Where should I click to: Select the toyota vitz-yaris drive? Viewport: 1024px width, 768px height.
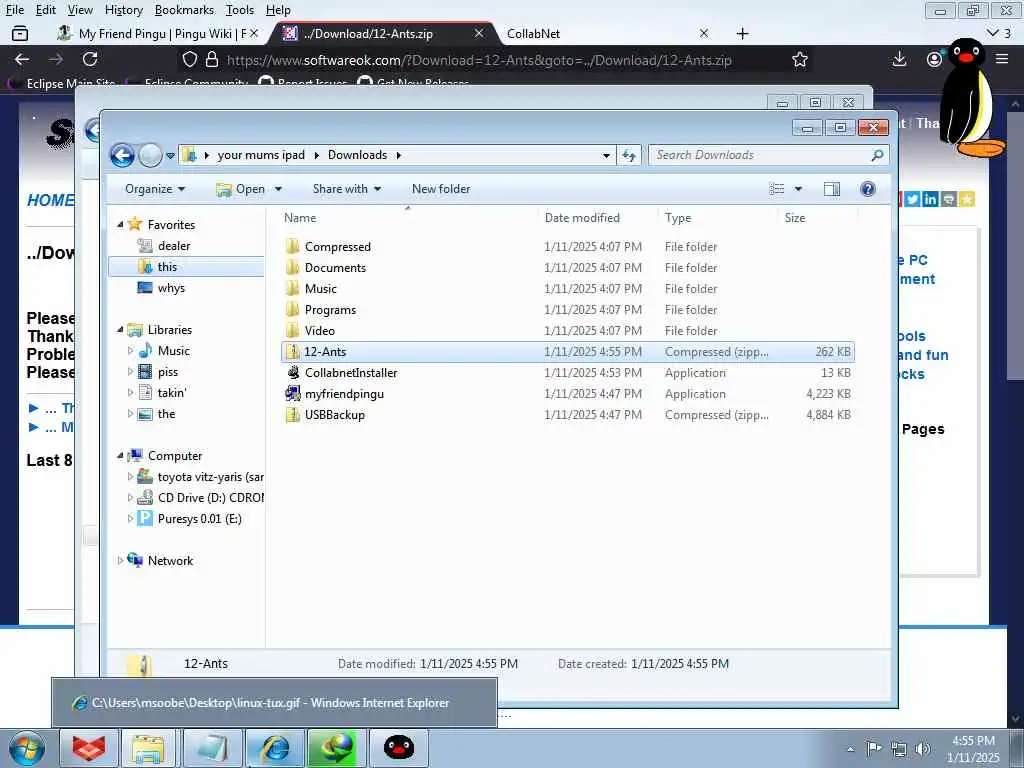[210, 477]
